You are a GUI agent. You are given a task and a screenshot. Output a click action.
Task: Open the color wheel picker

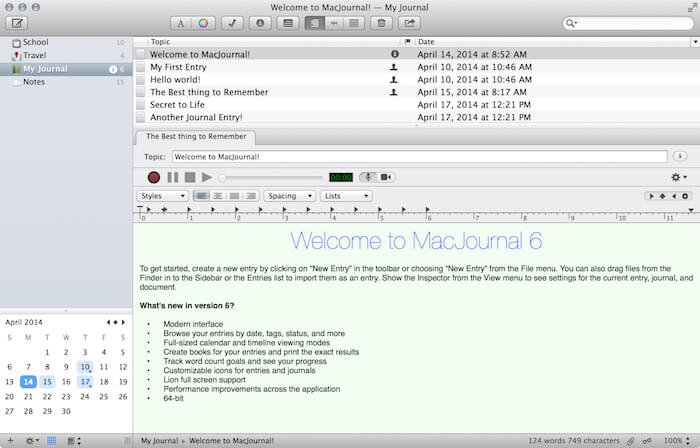203,23
